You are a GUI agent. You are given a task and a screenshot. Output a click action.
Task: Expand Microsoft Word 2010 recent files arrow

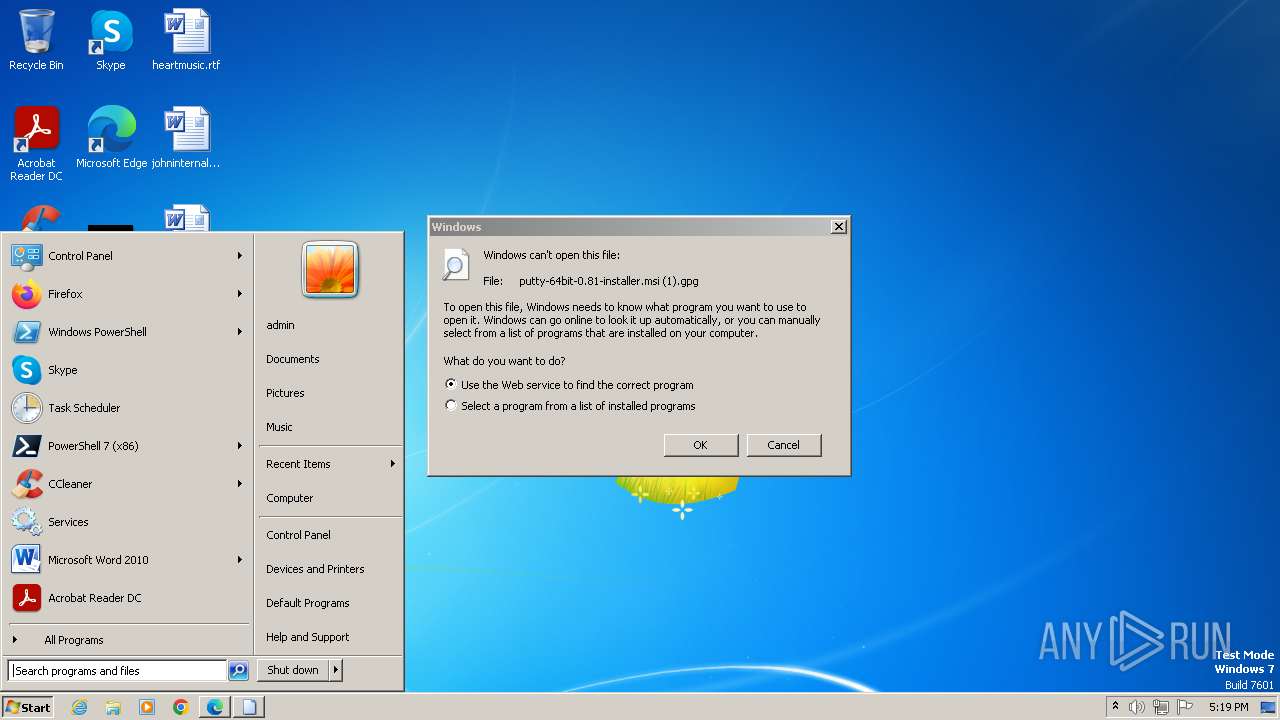(240, 560)
